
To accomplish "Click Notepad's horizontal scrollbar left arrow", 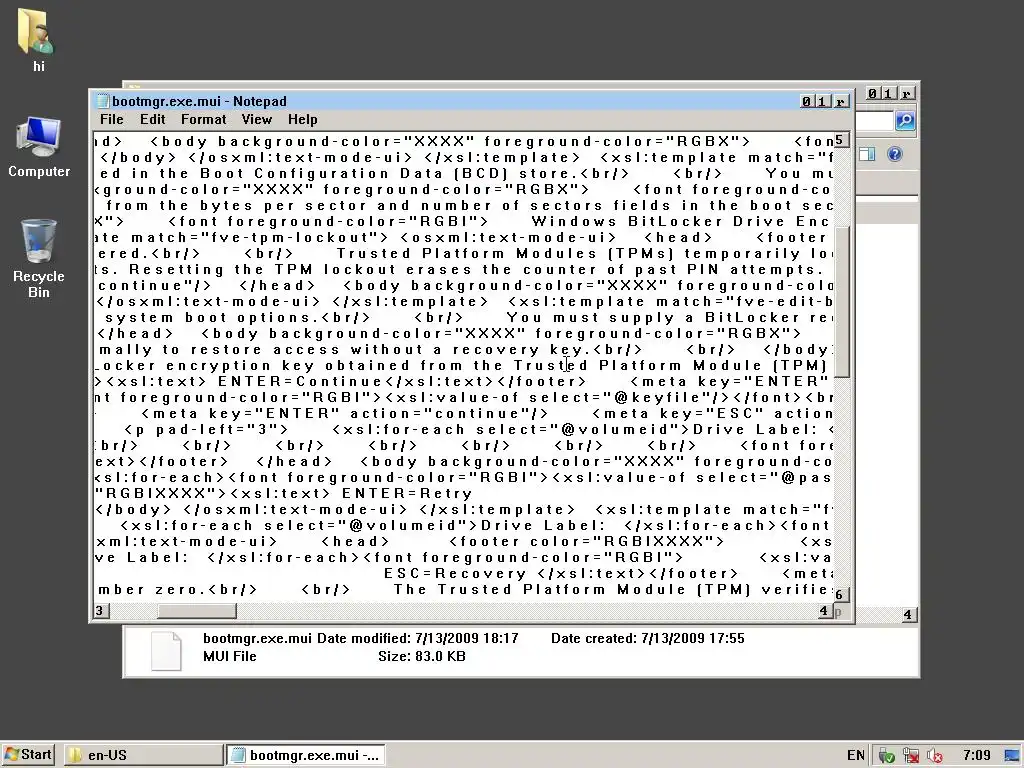I will [x=101, y=611].
